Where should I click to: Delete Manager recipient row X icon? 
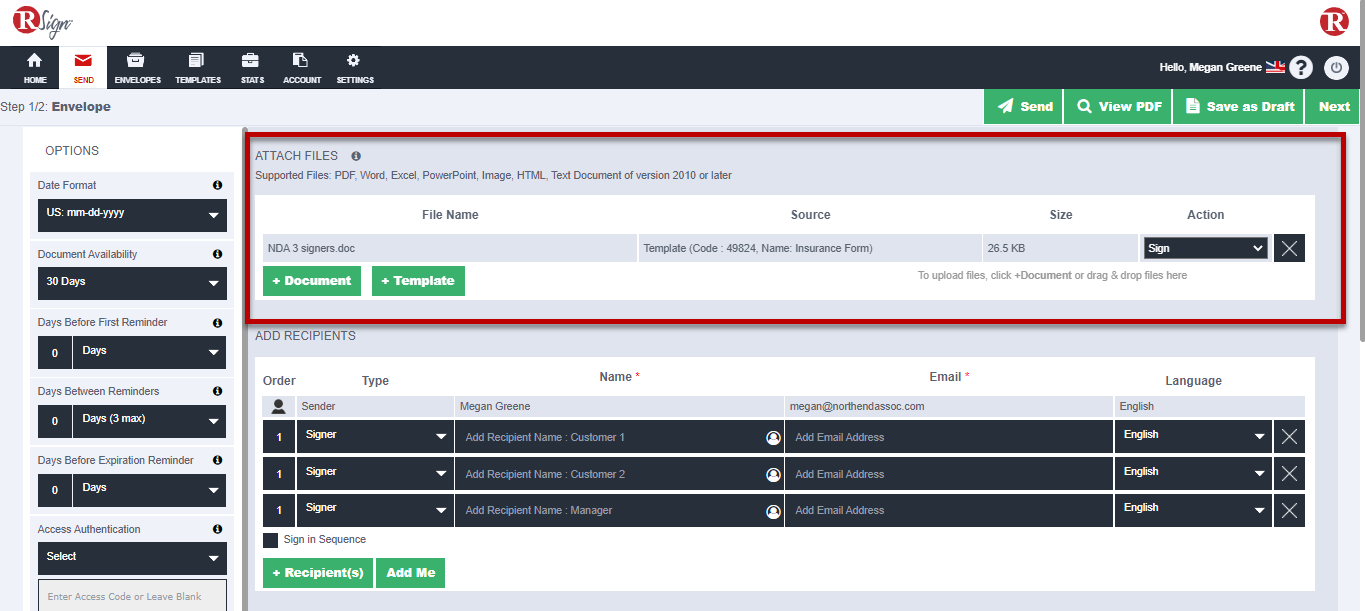[x=1289, y=510]
